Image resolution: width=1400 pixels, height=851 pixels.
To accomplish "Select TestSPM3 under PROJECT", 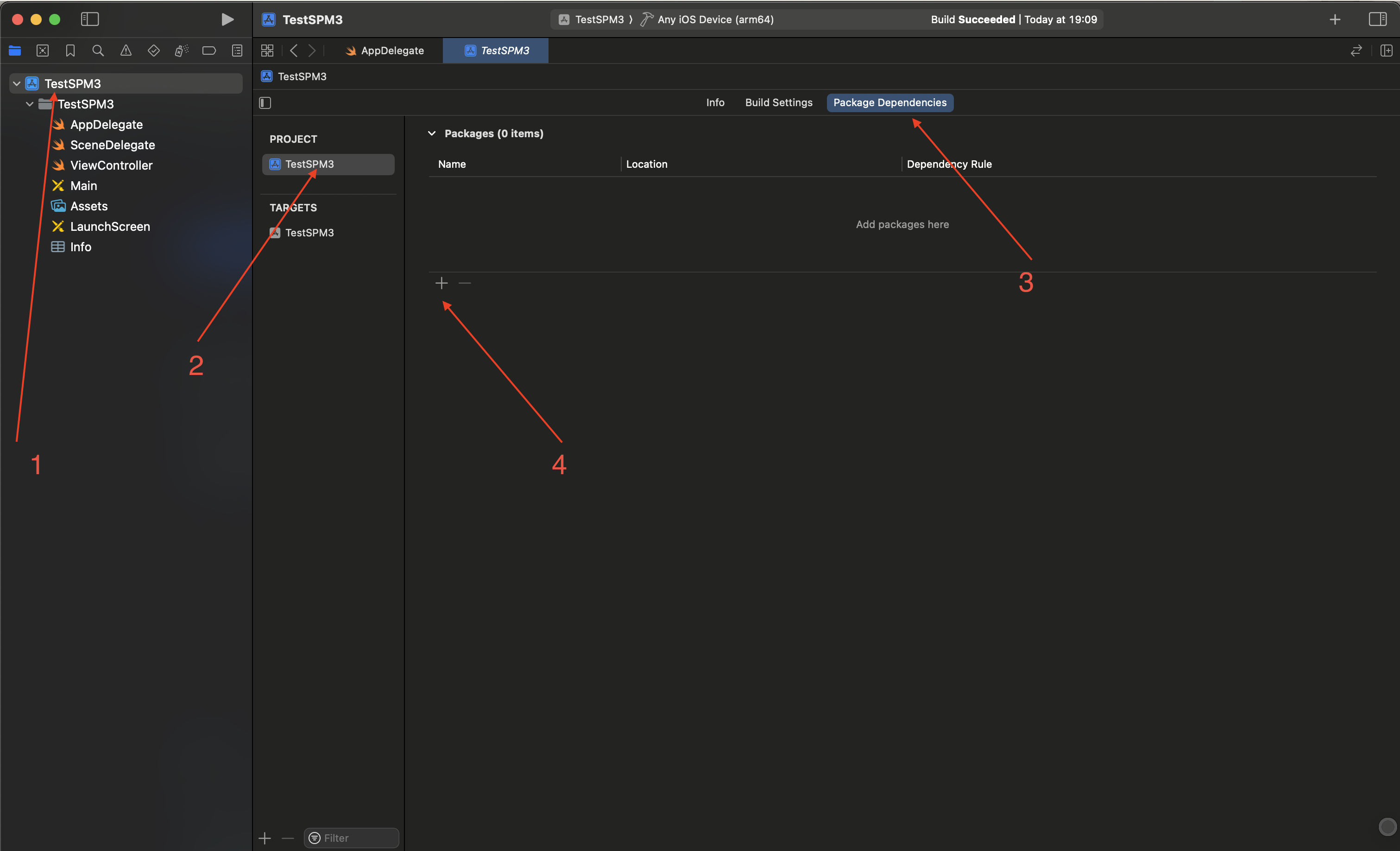I will click(x=328, y=164).
